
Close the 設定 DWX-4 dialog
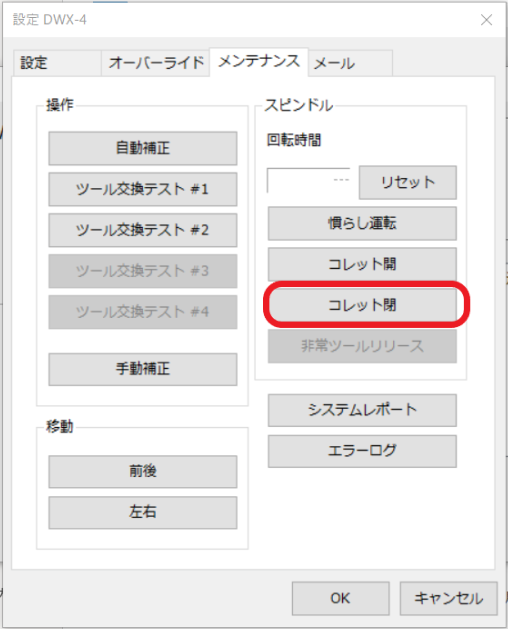tap(486, 20)
